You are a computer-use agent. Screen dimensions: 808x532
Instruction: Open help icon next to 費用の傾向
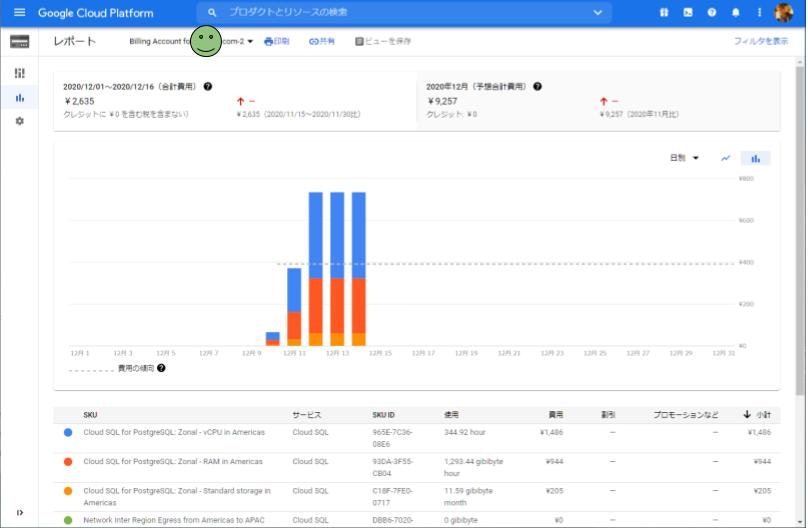161,368
